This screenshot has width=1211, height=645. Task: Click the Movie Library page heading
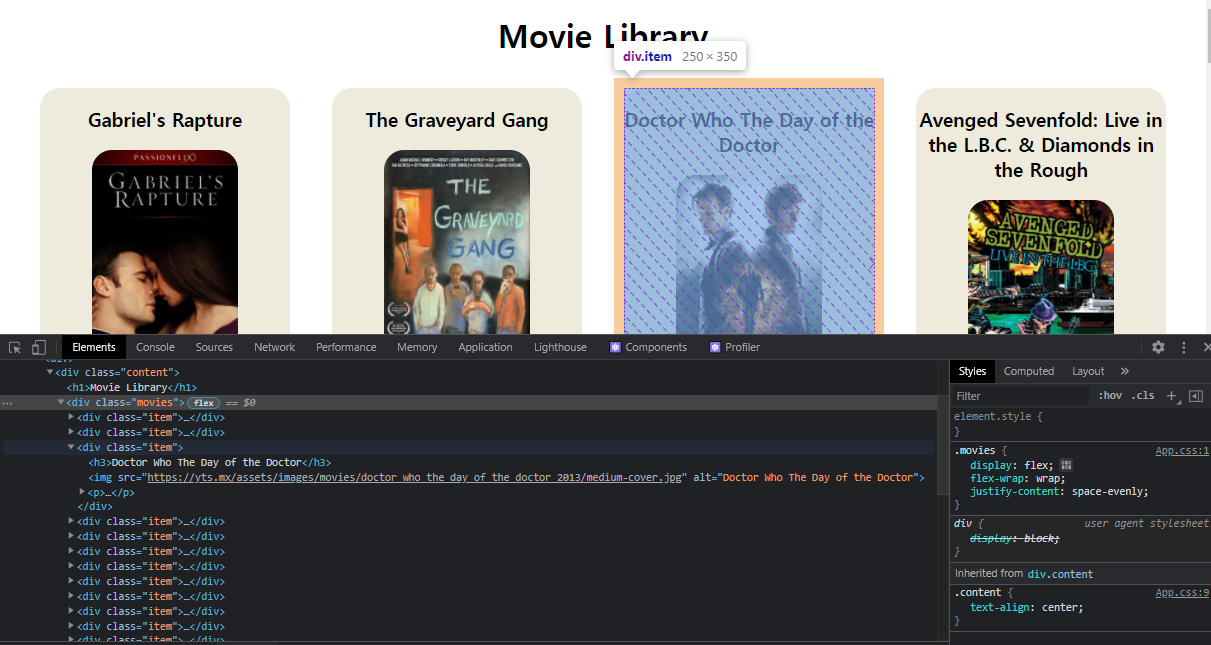tap(603, 36)
